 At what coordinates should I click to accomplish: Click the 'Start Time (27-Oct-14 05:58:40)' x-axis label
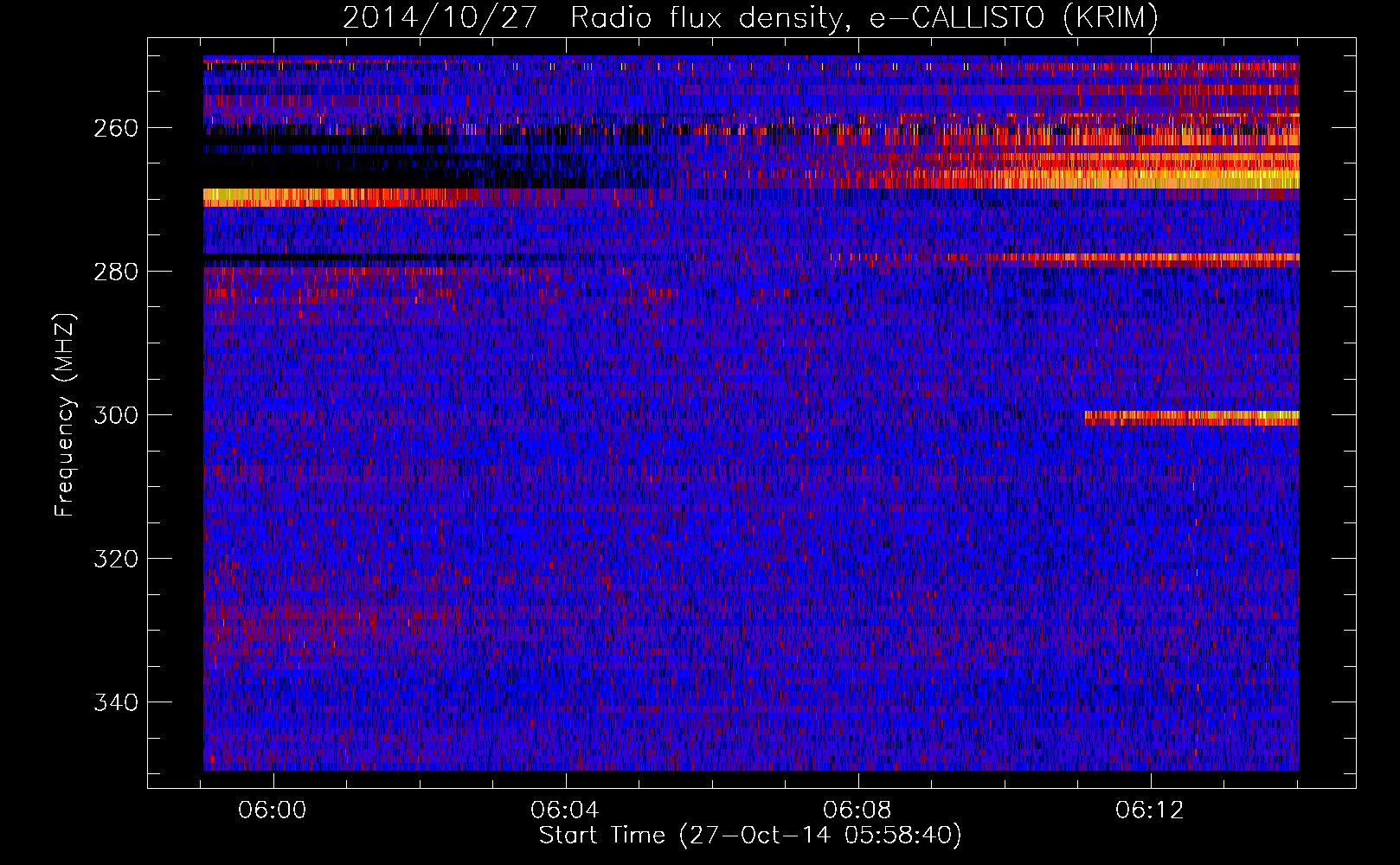pyautogui.click(x=750, y=836)
